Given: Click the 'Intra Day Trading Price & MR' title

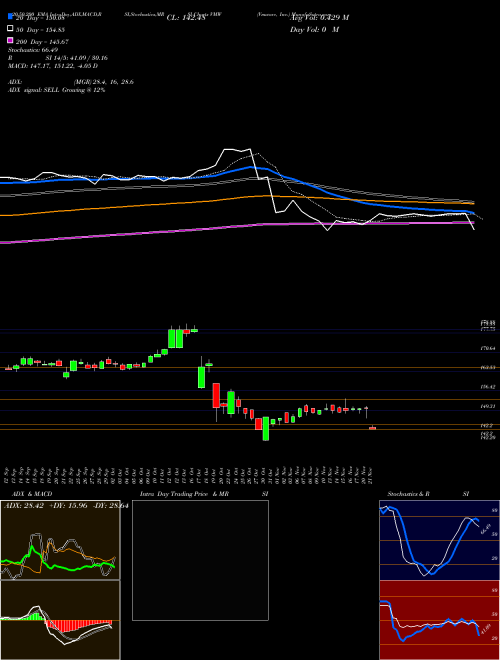Looking at the screenshot, I should [x=184, y=494].
